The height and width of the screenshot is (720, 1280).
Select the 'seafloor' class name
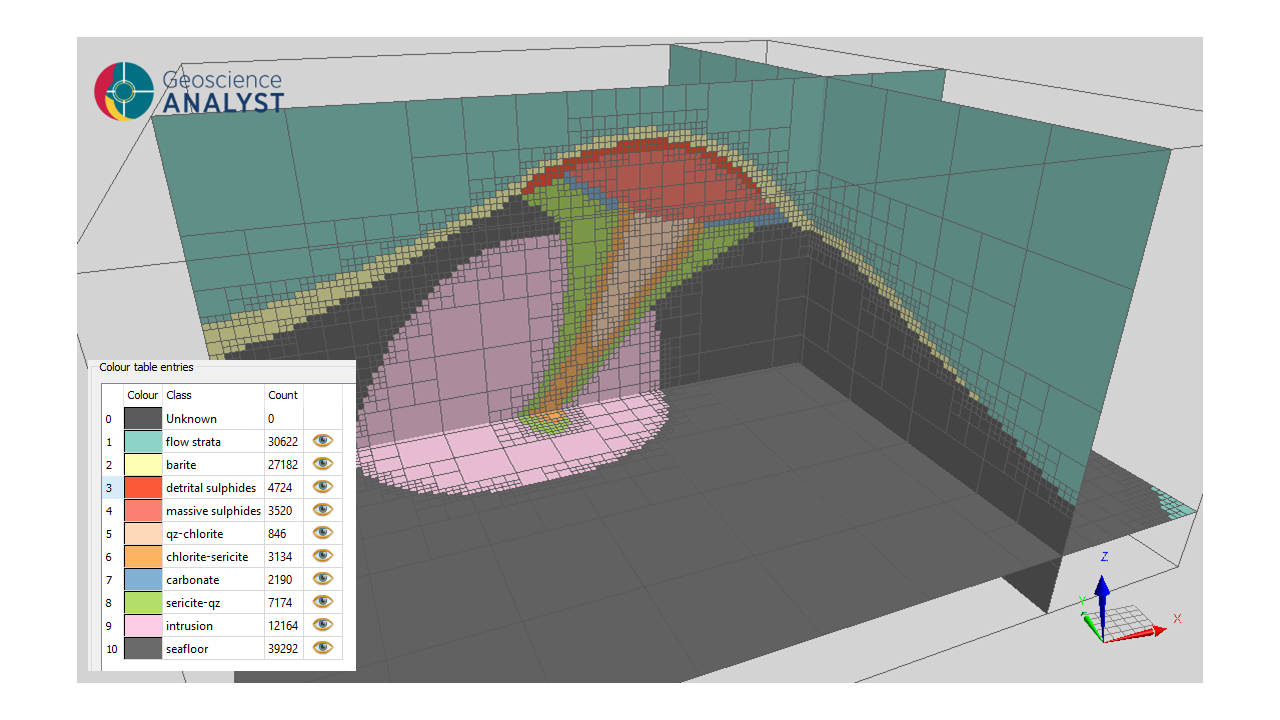pyautogui.click(x=187, y=649)
